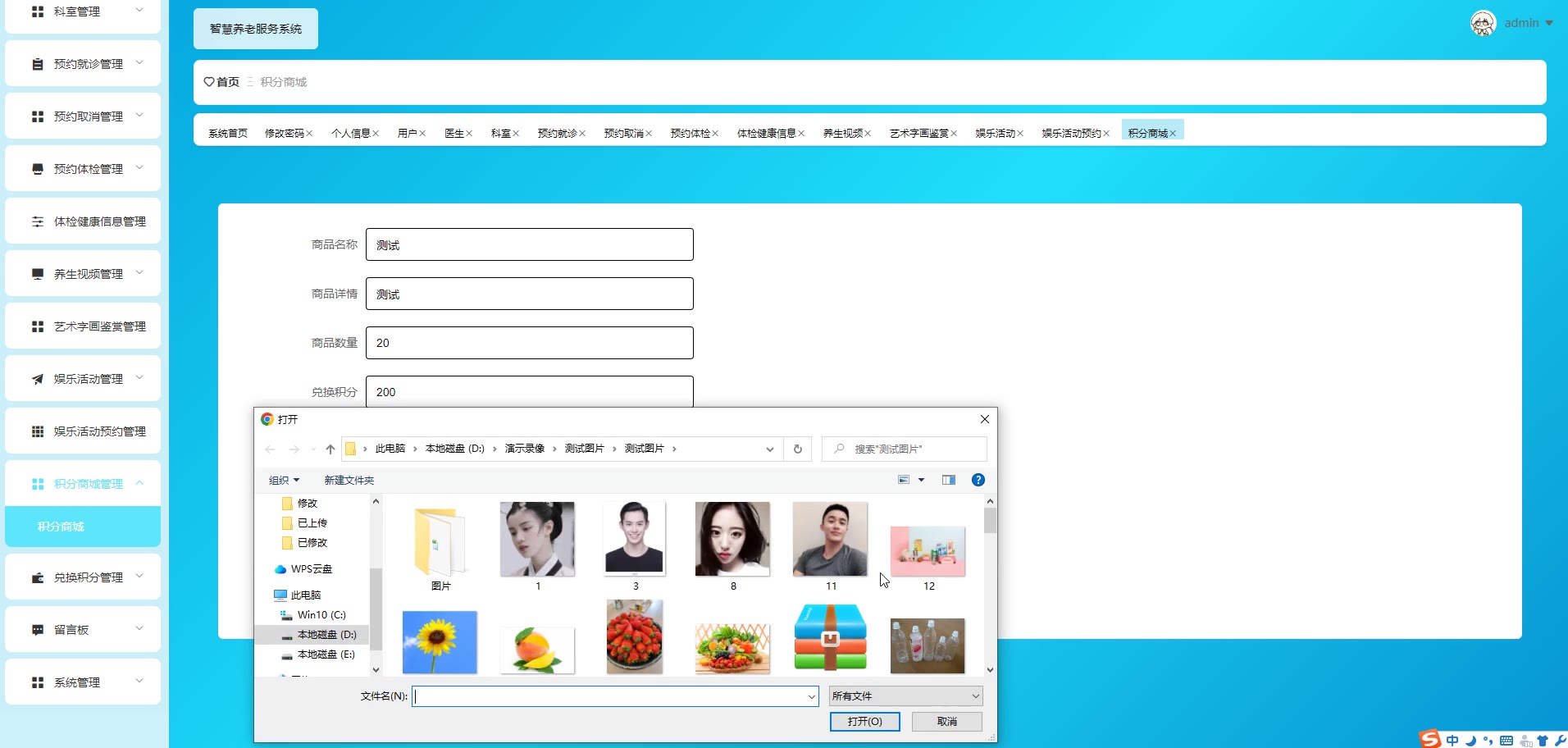Close the 积分商城 tab

1173,134
